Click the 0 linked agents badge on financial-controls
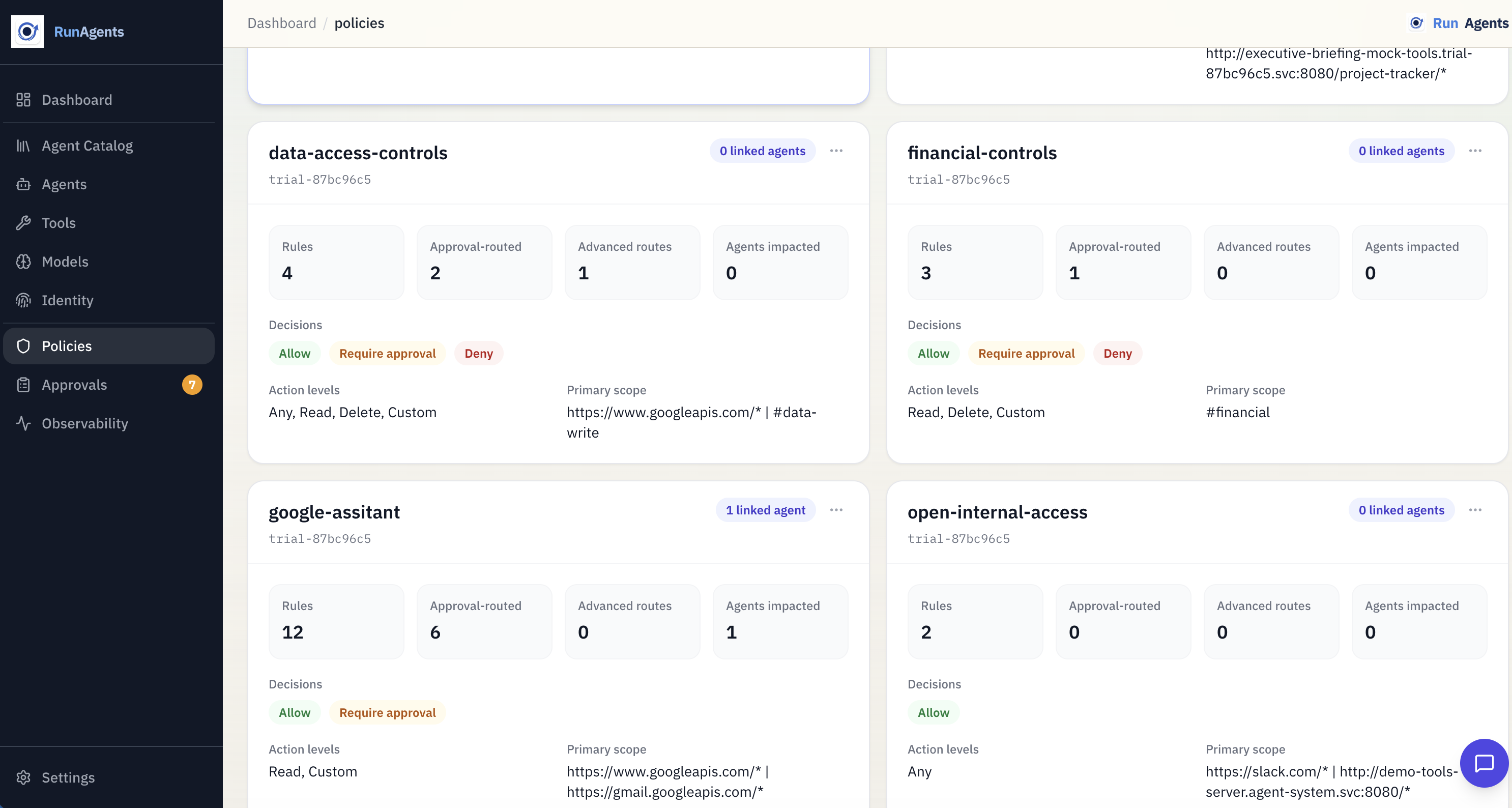Image resolution: width=1512 pixels, height=808 pixels. [1401, 151]
